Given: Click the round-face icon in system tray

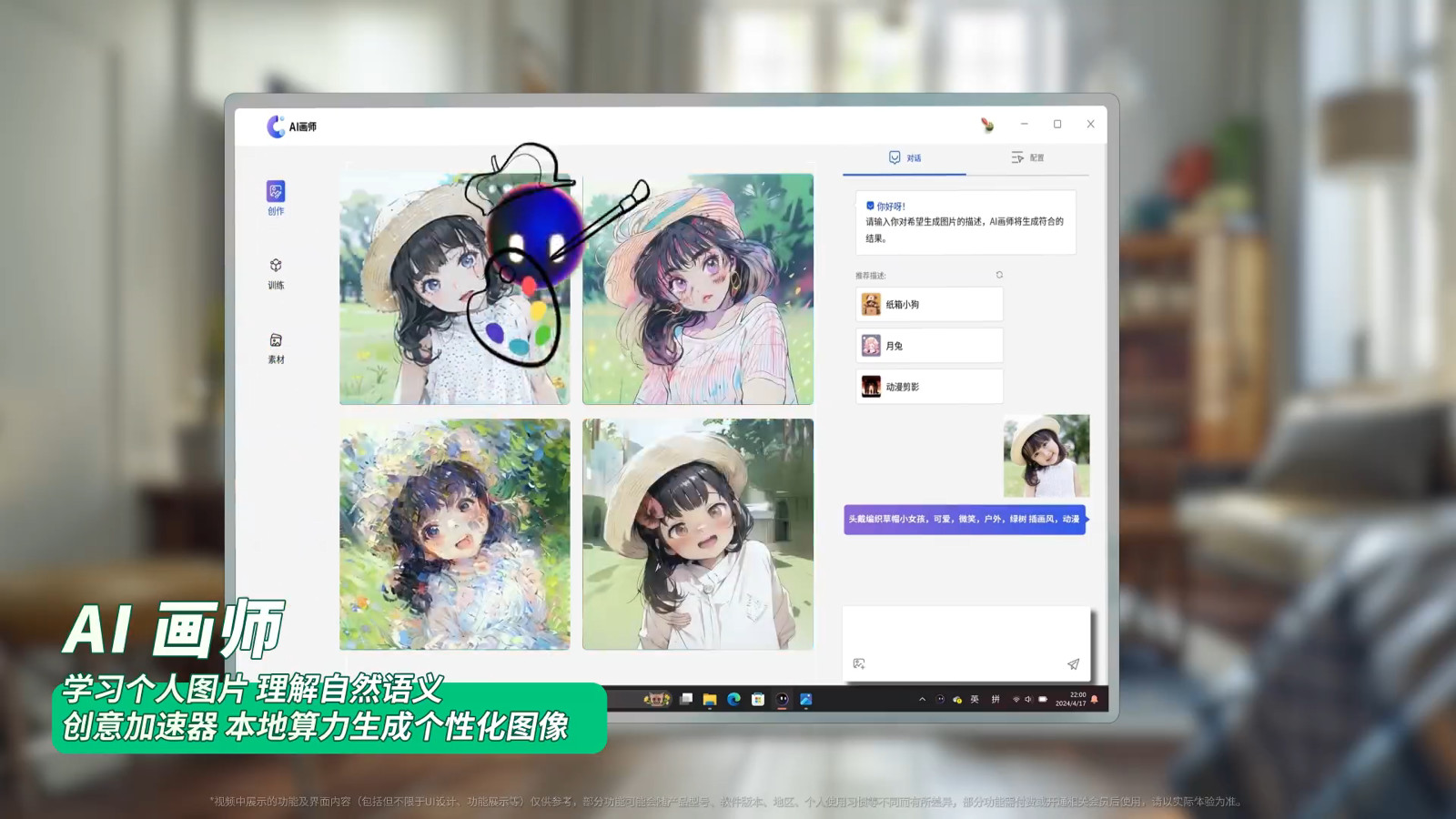Looking at the screenshot, I should tap(940, 699).
